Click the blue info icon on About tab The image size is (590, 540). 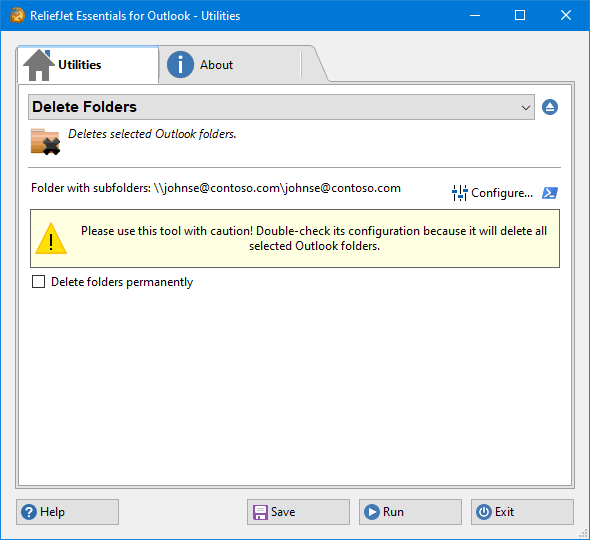click(180, 65)
